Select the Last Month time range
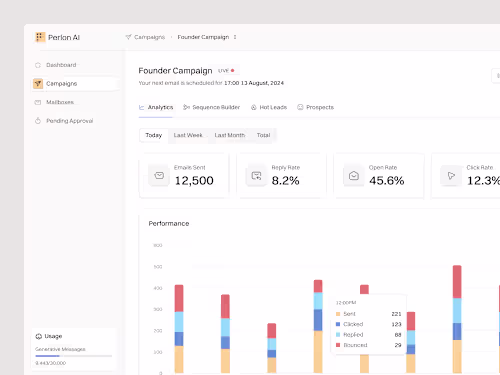500x375 pixels. [230, 135]
